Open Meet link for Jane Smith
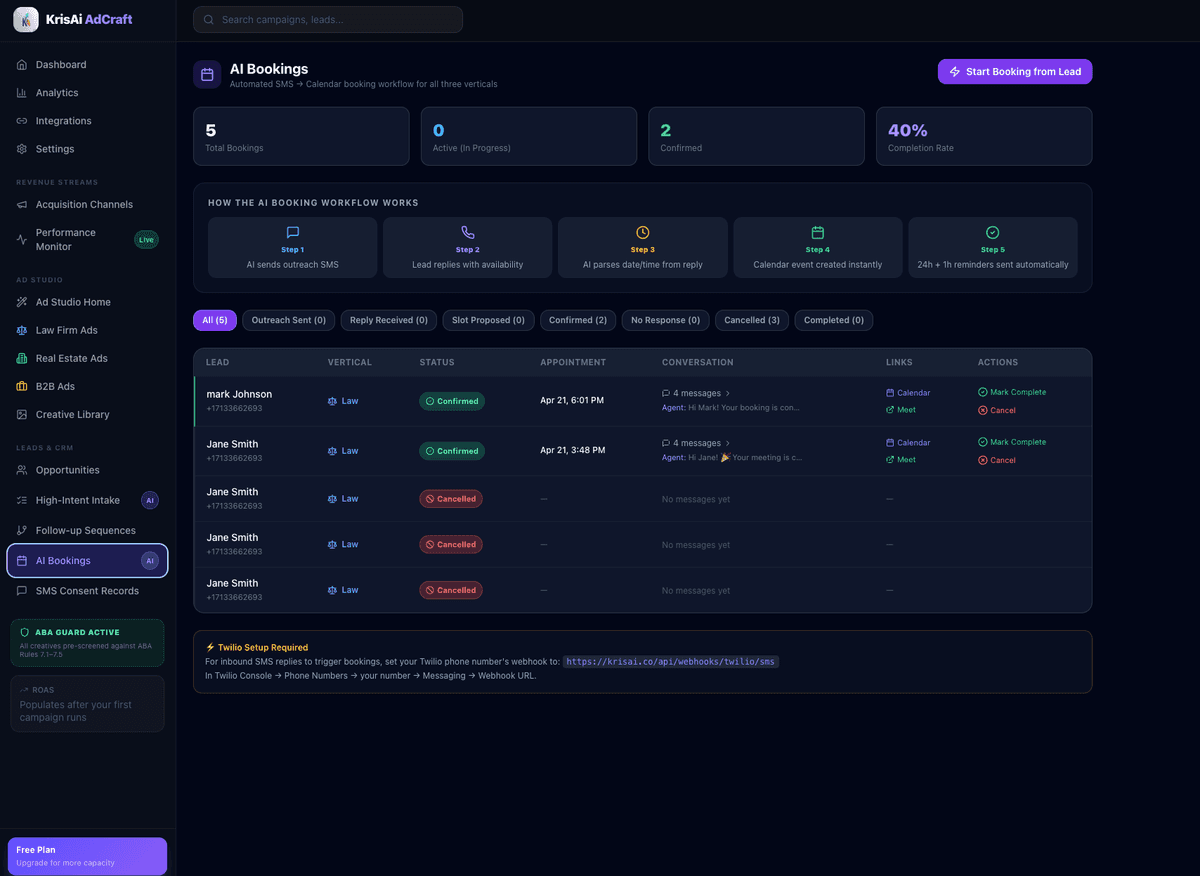The image size is (1200, 876). click(x=901, y=460)
